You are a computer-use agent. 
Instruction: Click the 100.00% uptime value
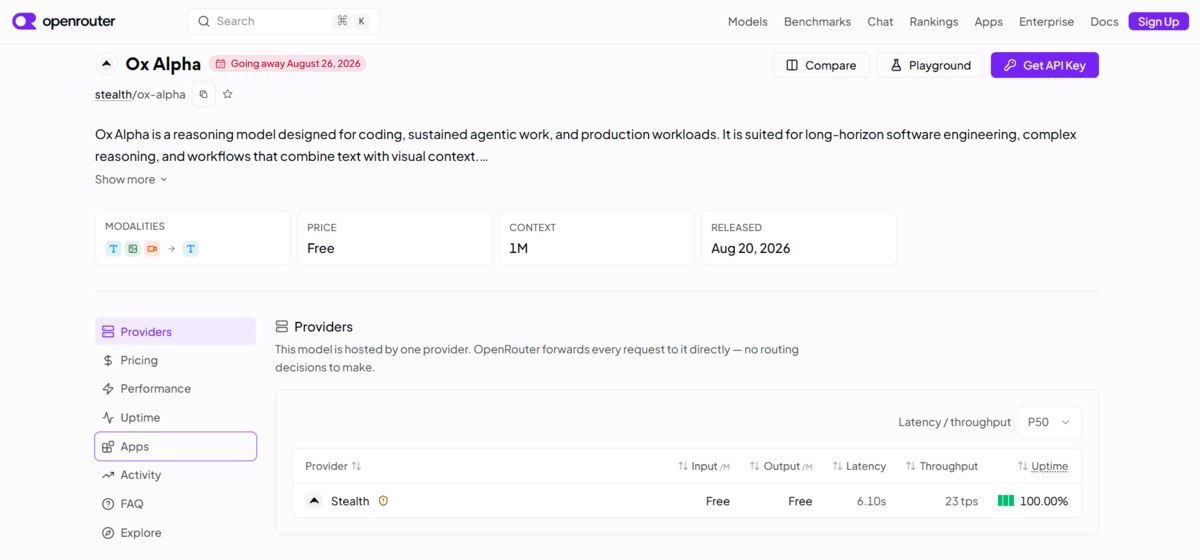1044,501
